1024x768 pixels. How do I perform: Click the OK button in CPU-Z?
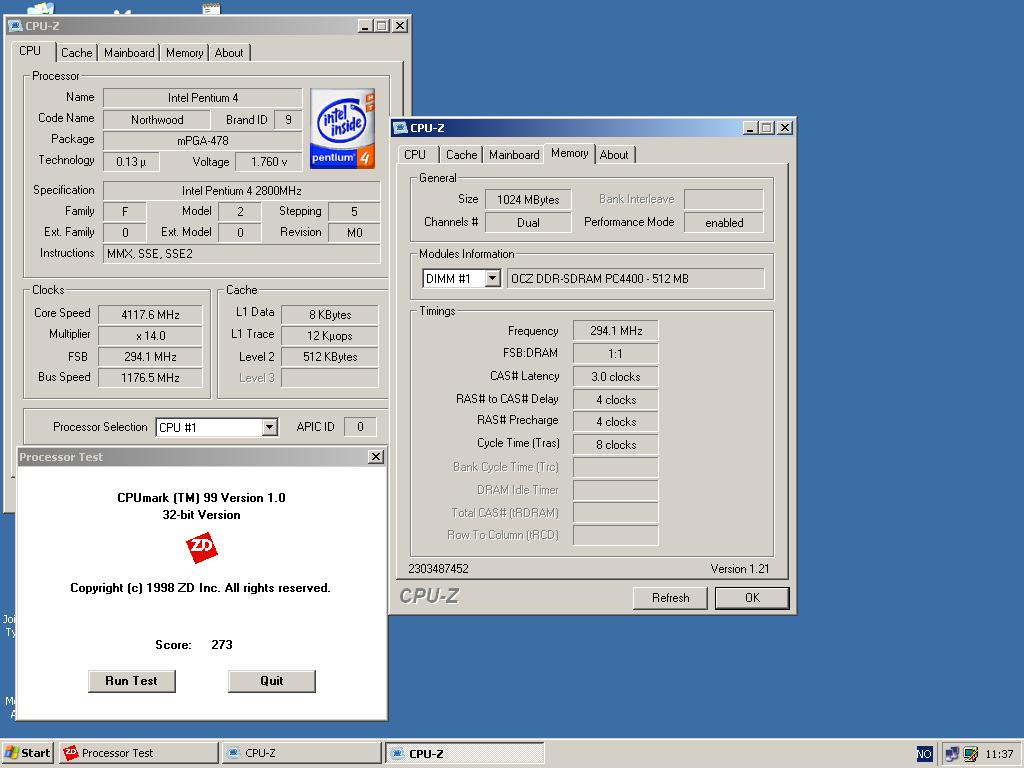[x=752, y=598]
